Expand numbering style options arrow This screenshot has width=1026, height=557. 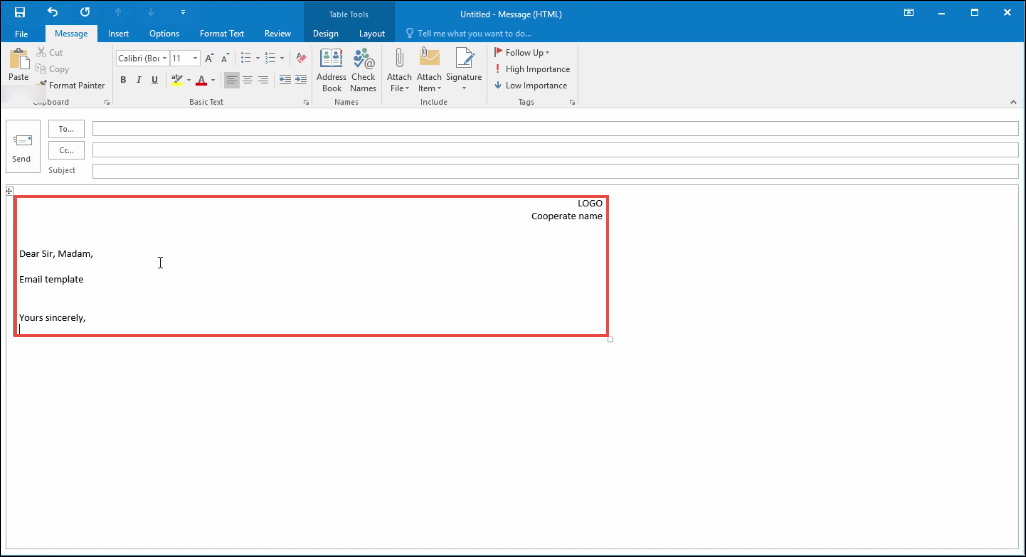pos(282,58)
